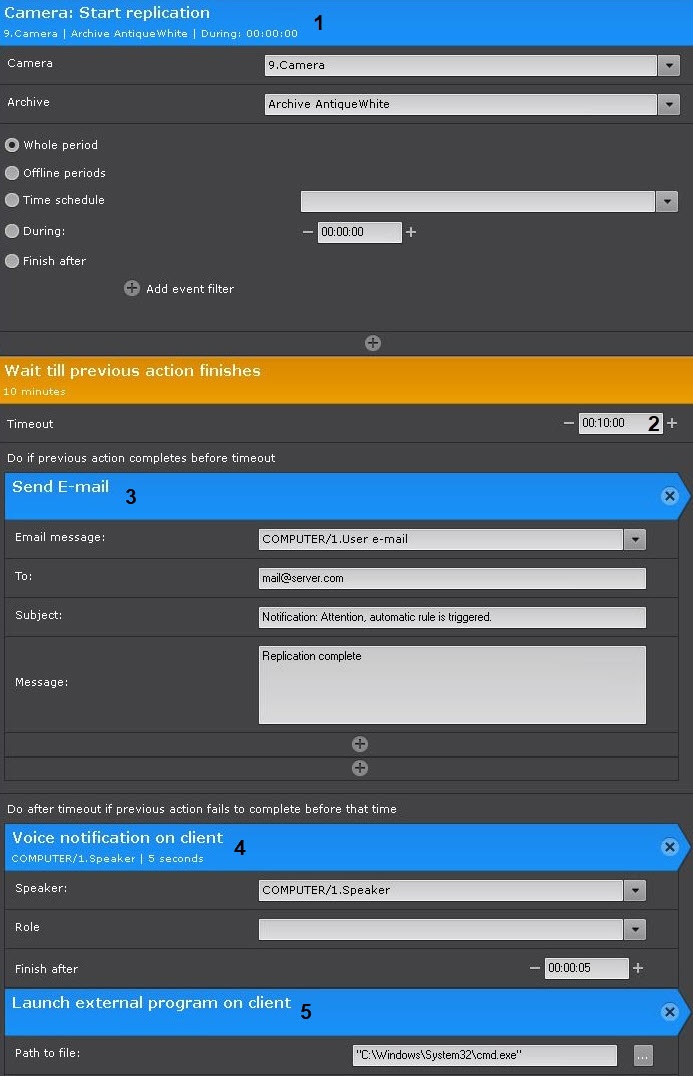Remove the Send E-mail action
The height and width of the screenshot is (1076, 693).
pyautogui.click(x=669, y=496)
